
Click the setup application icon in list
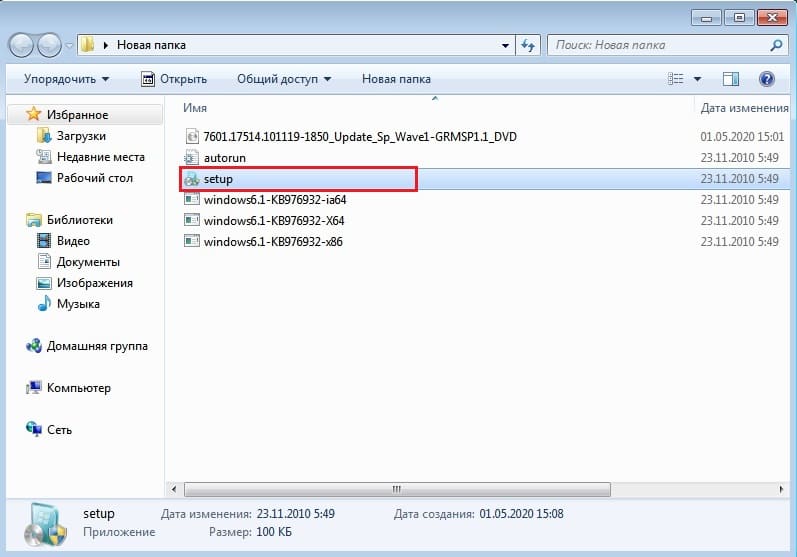click(192, 179)
